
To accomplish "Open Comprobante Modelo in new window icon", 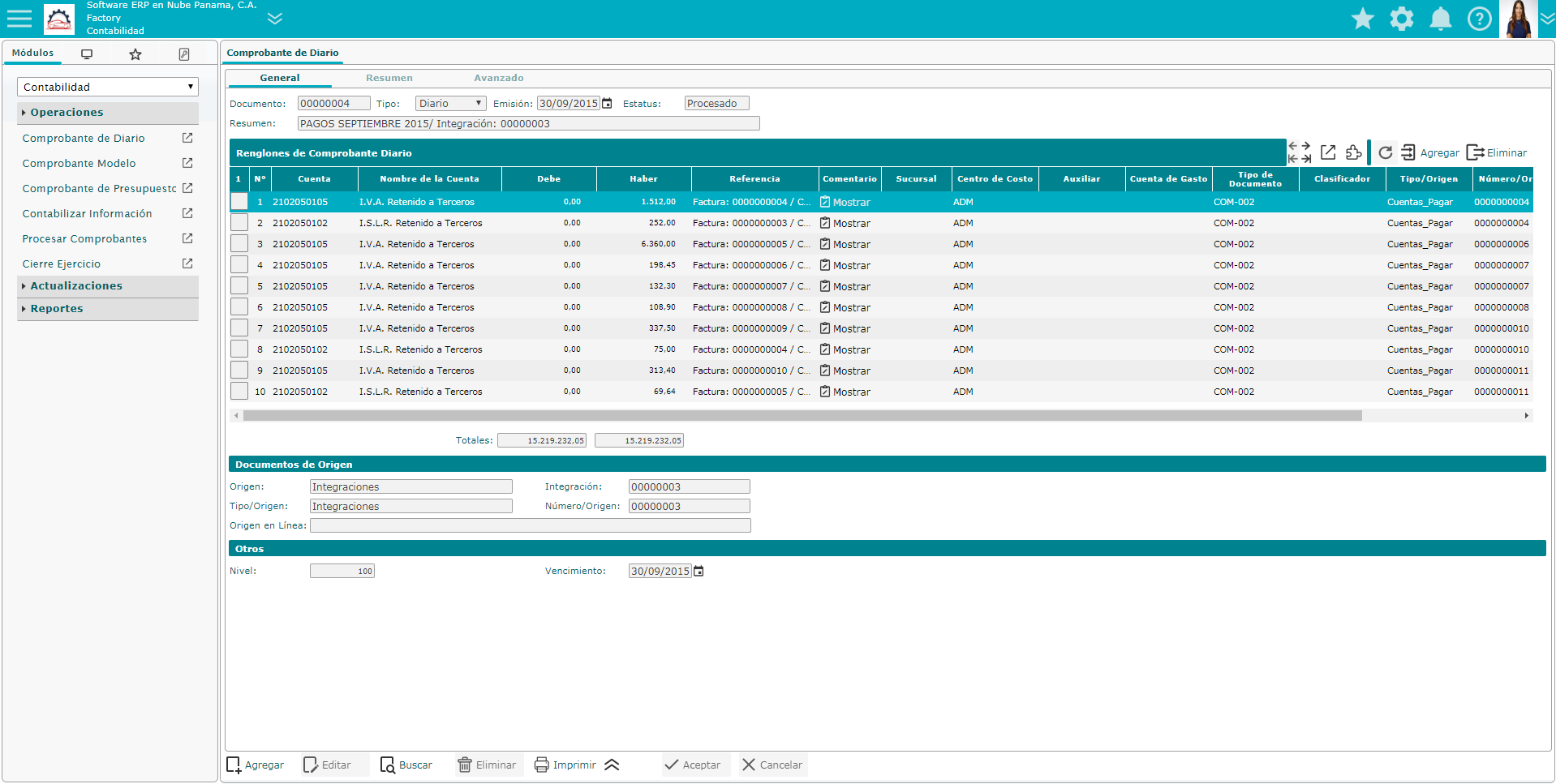I will (187, 163).
